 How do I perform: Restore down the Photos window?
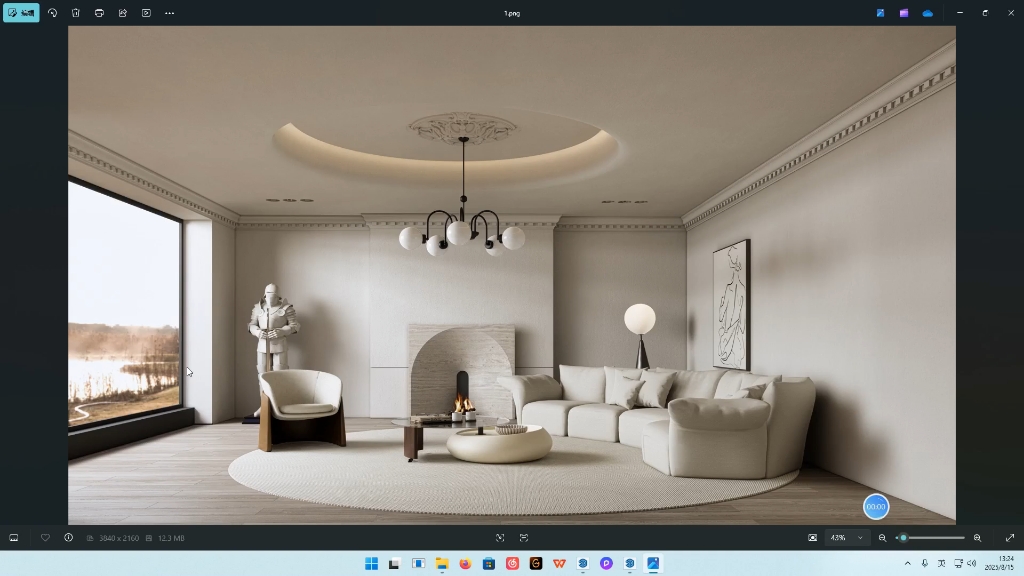point(985,13)
